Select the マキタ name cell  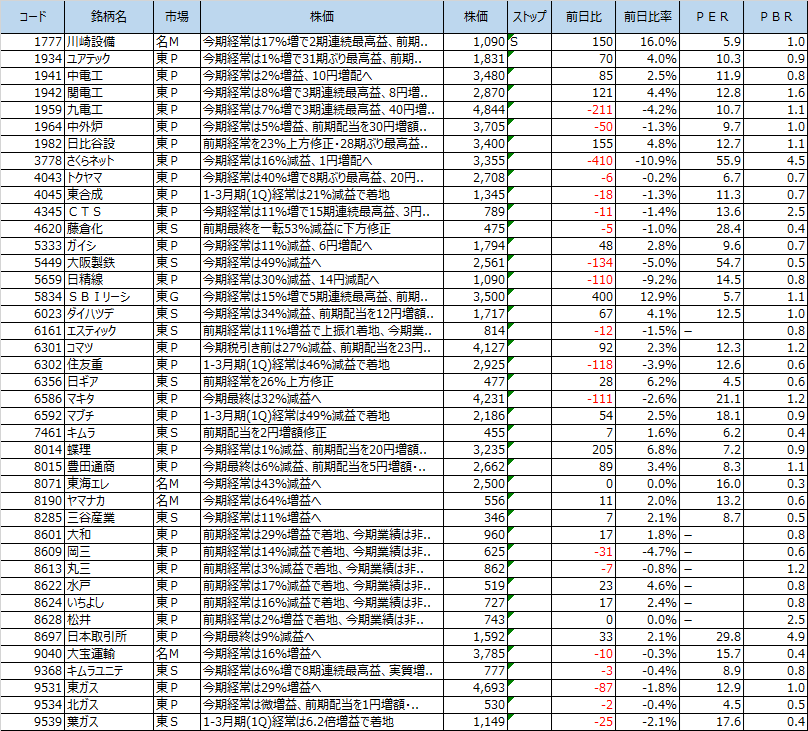tap(109, 399)
